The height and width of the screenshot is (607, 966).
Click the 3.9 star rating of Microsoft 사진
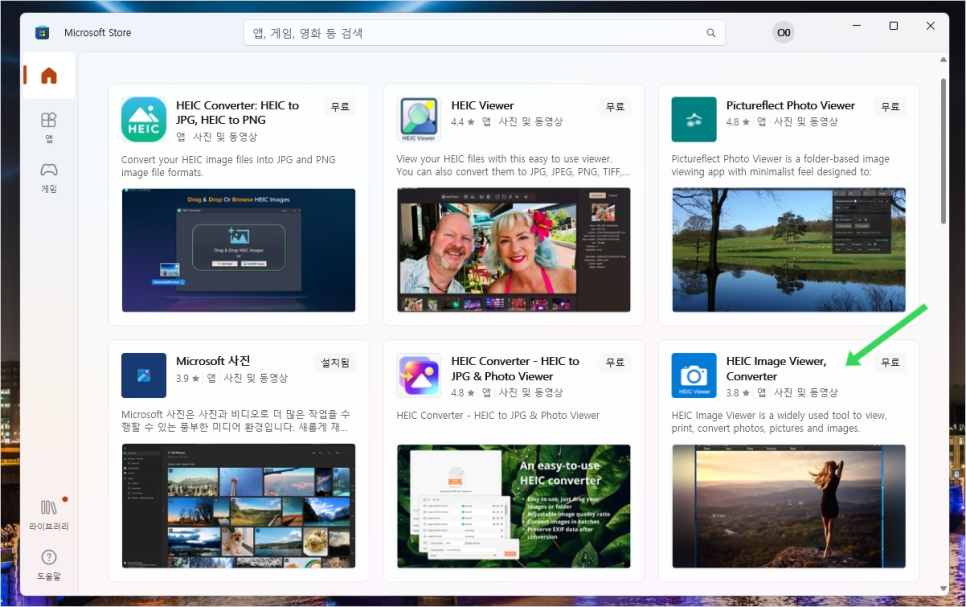coord(188,378)
